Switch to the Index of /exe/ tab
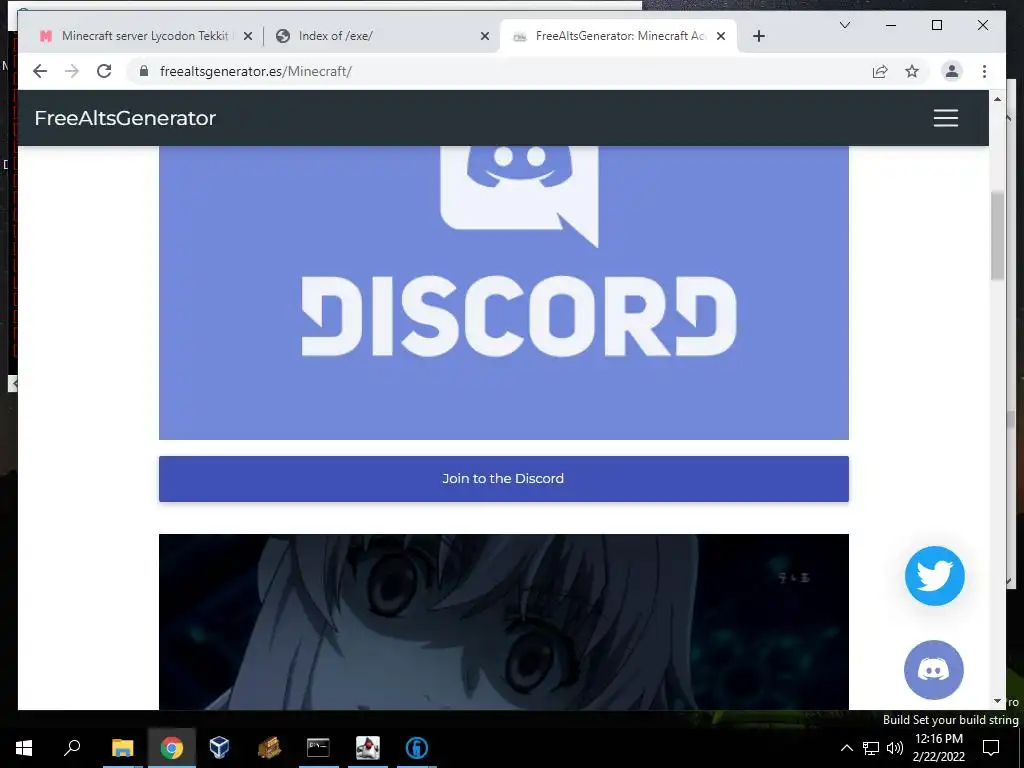Viewport: 1024px width, 768px height. click(382, 36)
